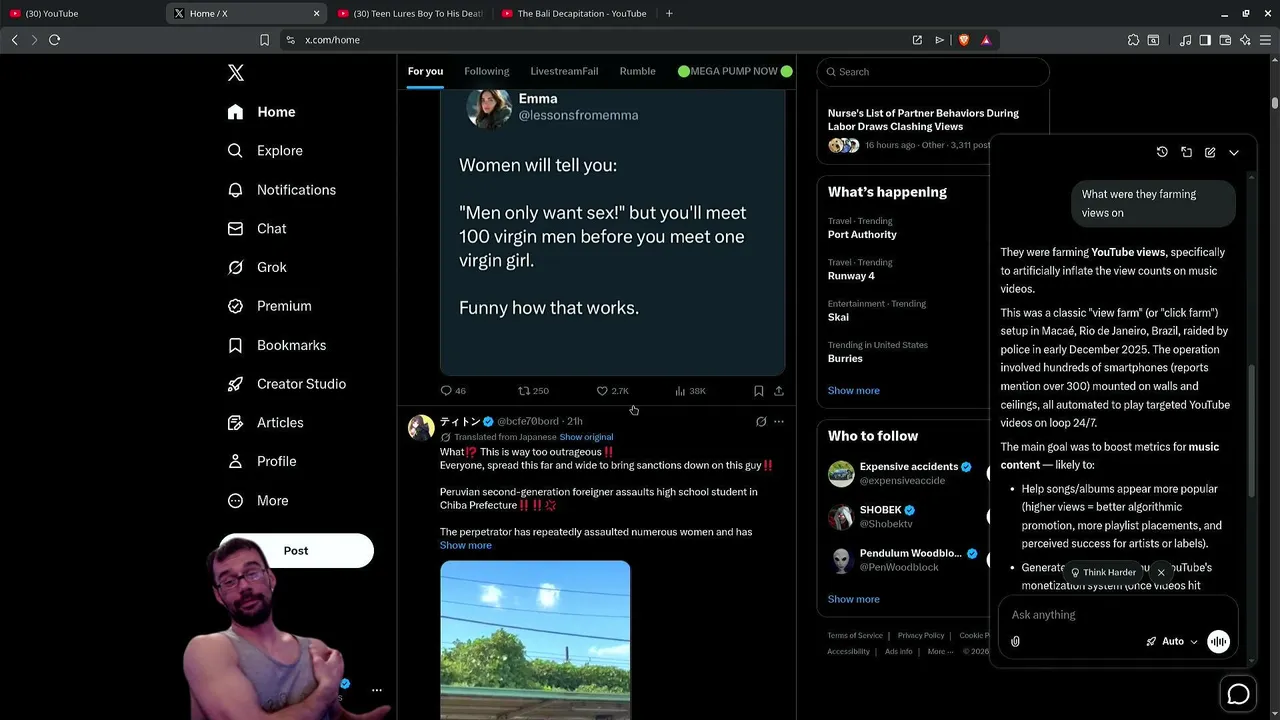The width and height of the screenshot is (1280, 720).
Task: Open the browser extensions puzzle icon
Action: pyautogui.click(x=1133, y=40)
